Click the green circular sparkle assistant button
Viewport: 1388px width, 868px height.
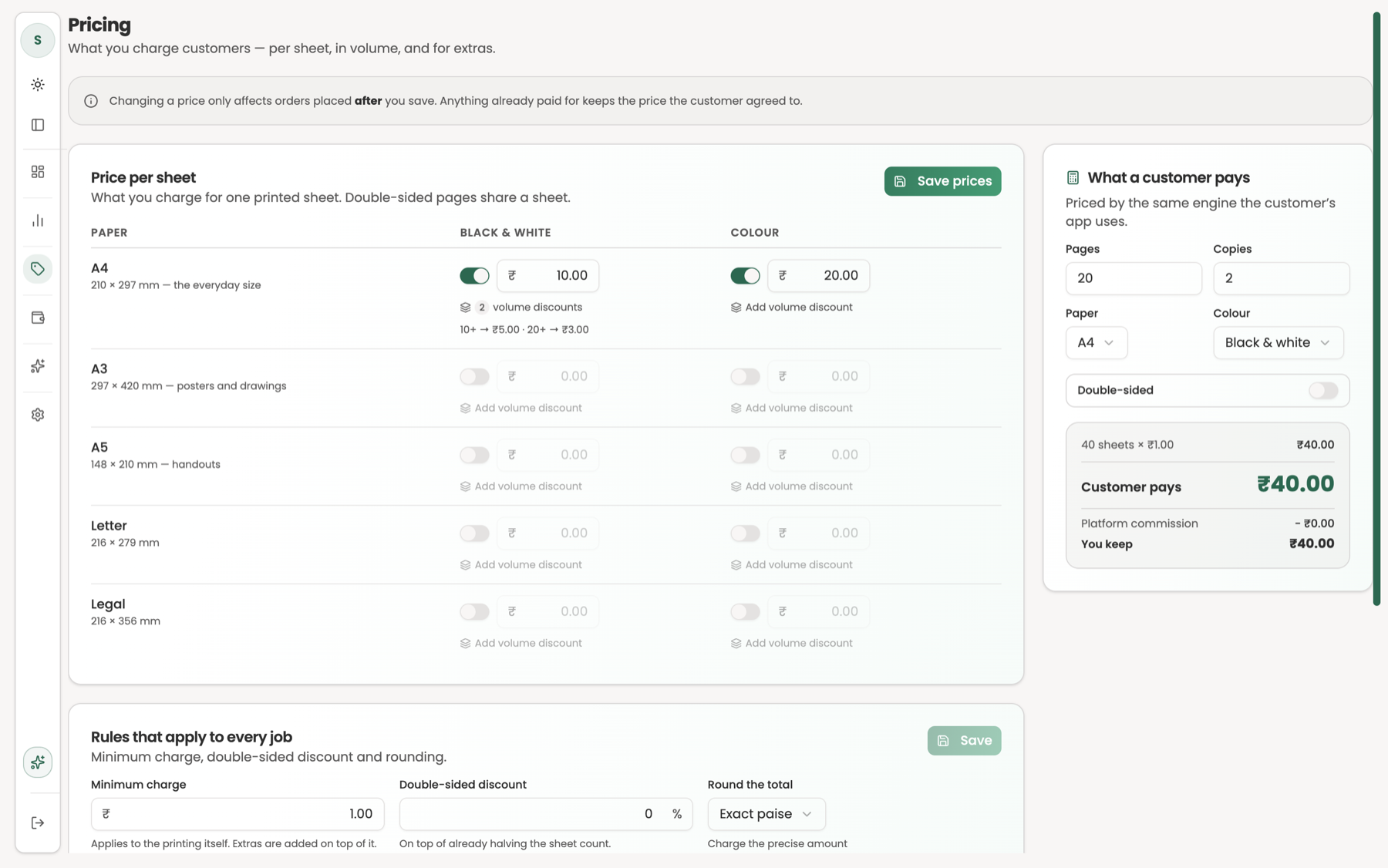pos(37,762)
